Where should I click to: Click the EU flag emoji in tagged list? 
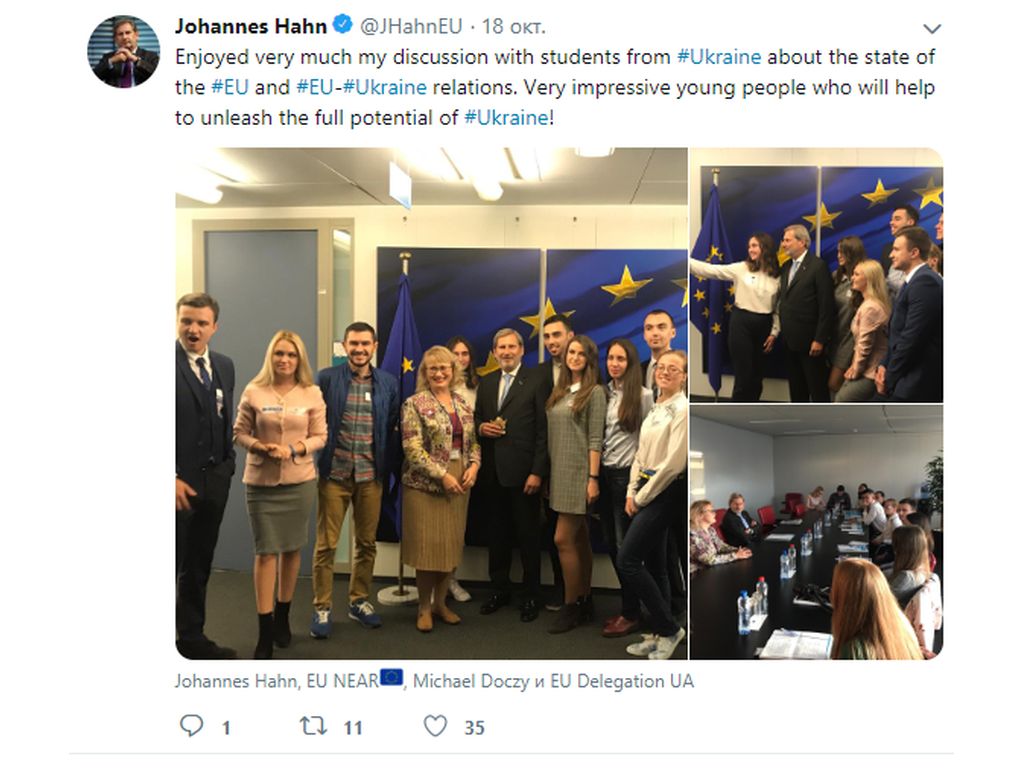tap(392, 678)
